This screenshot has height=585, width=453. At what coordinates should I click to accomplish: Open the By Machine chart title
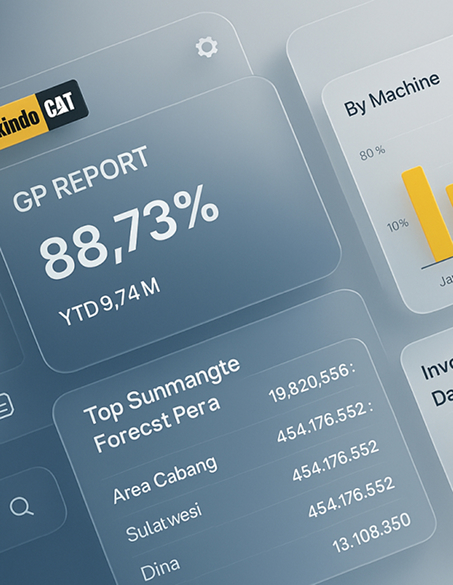(x=392, y=94)
